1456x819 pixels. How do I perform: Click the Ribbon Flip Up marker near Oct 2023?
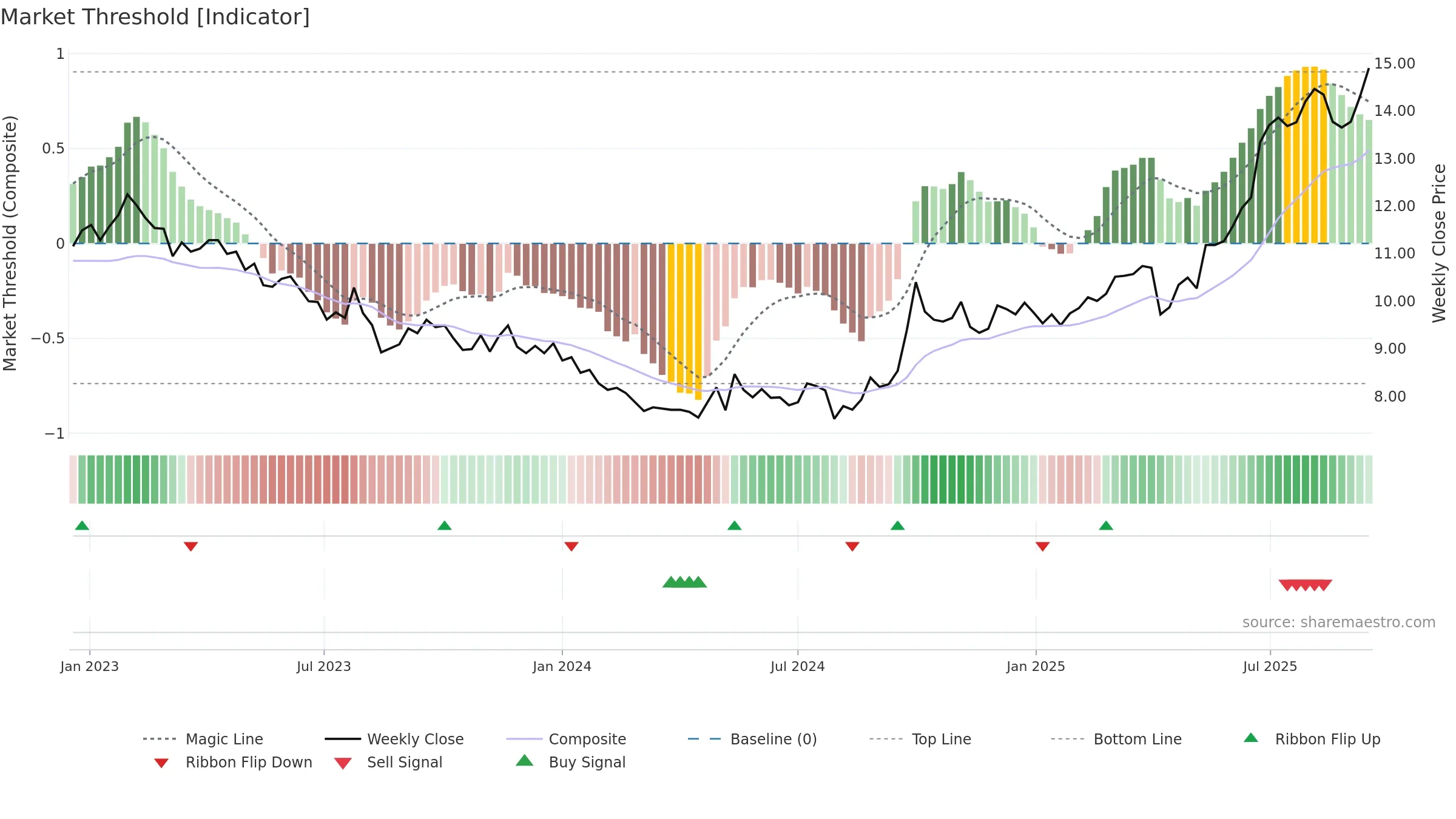click(x=444, y=525)
